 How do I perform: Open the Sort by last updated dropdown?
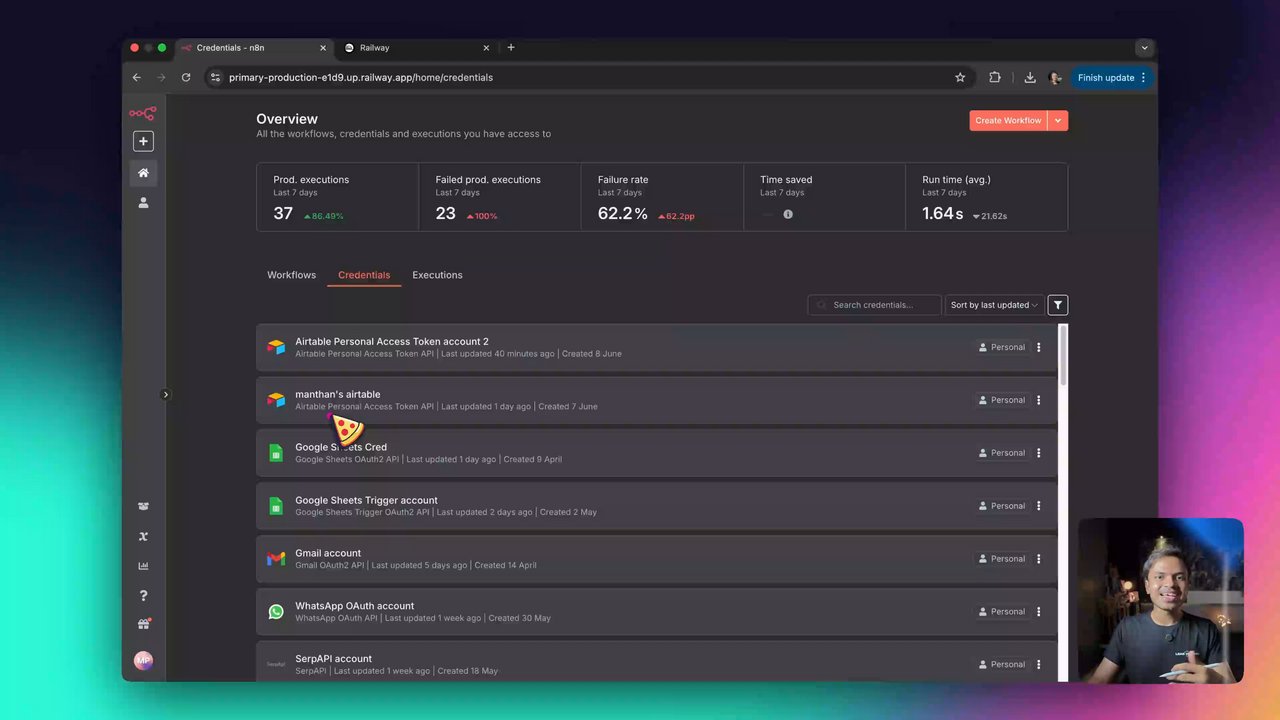coord(994,305)
